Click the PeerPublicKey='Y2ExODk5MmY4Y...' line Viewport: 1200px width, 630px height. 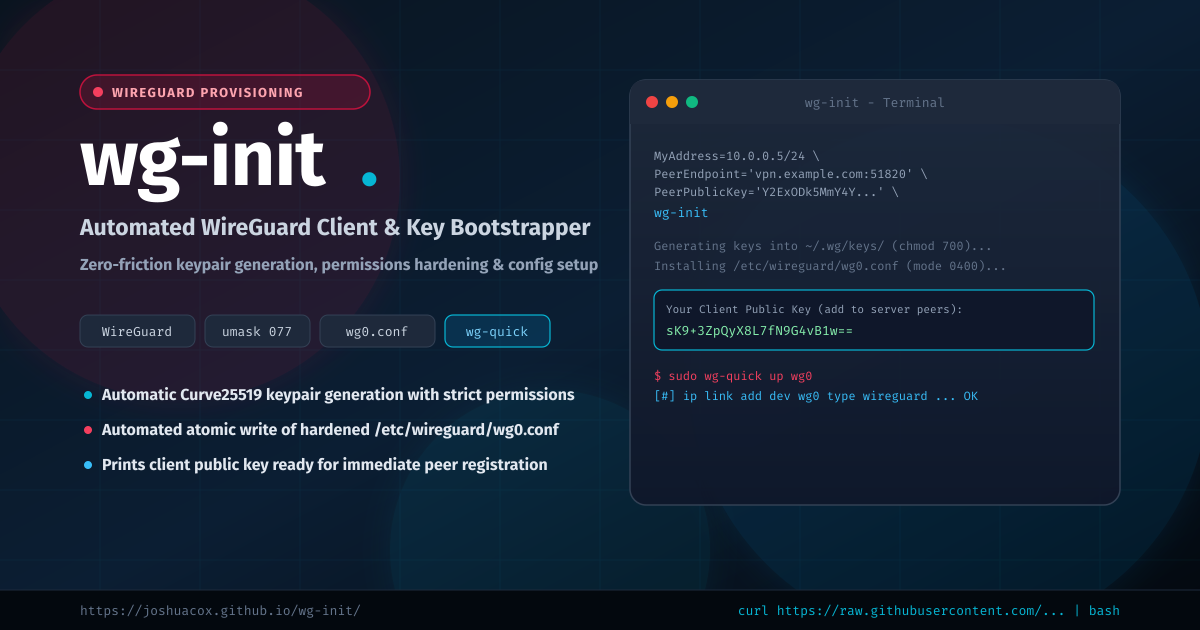pos(776,192)
